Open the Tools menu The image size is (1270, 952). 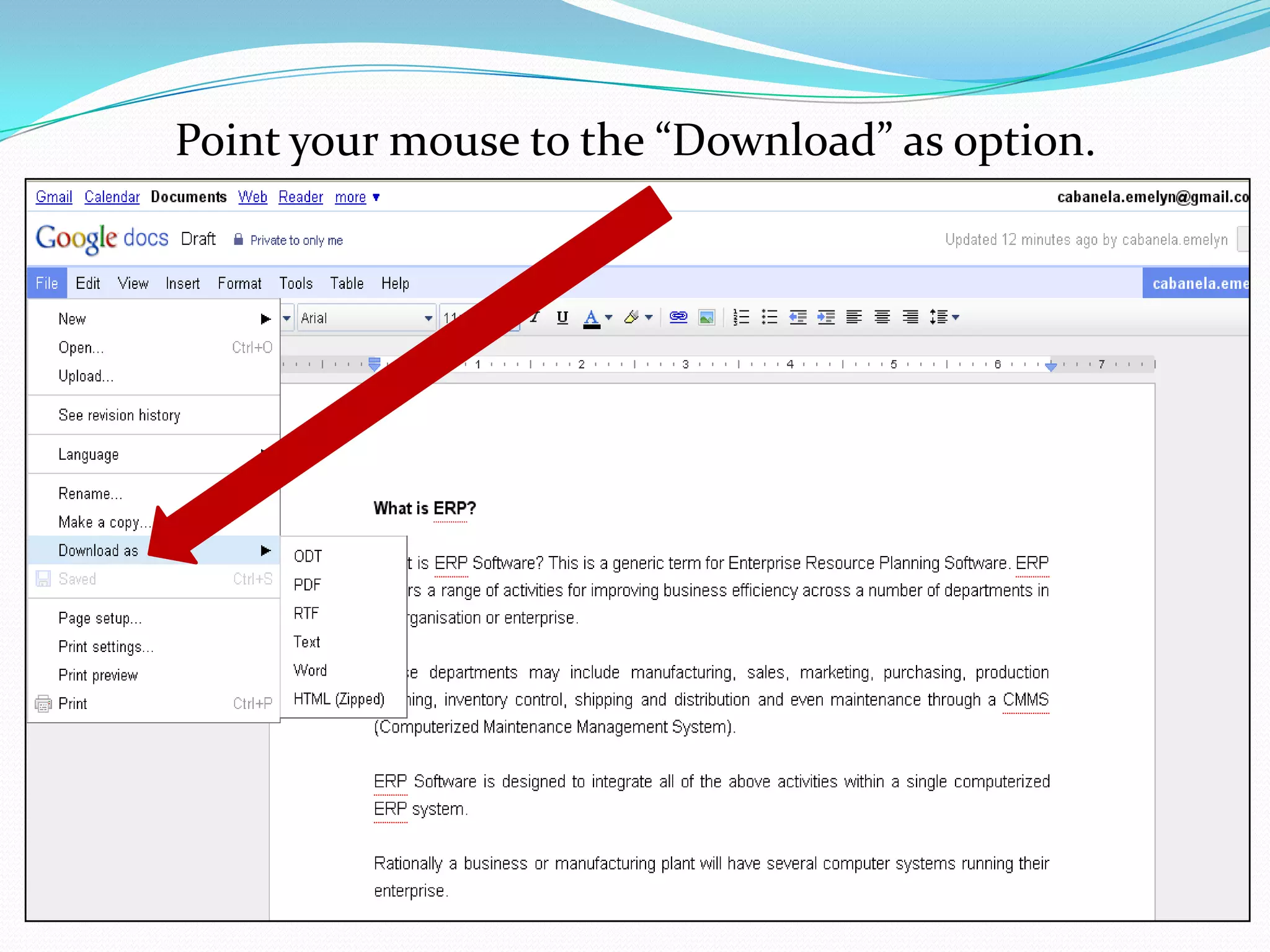tap(296, 283)
